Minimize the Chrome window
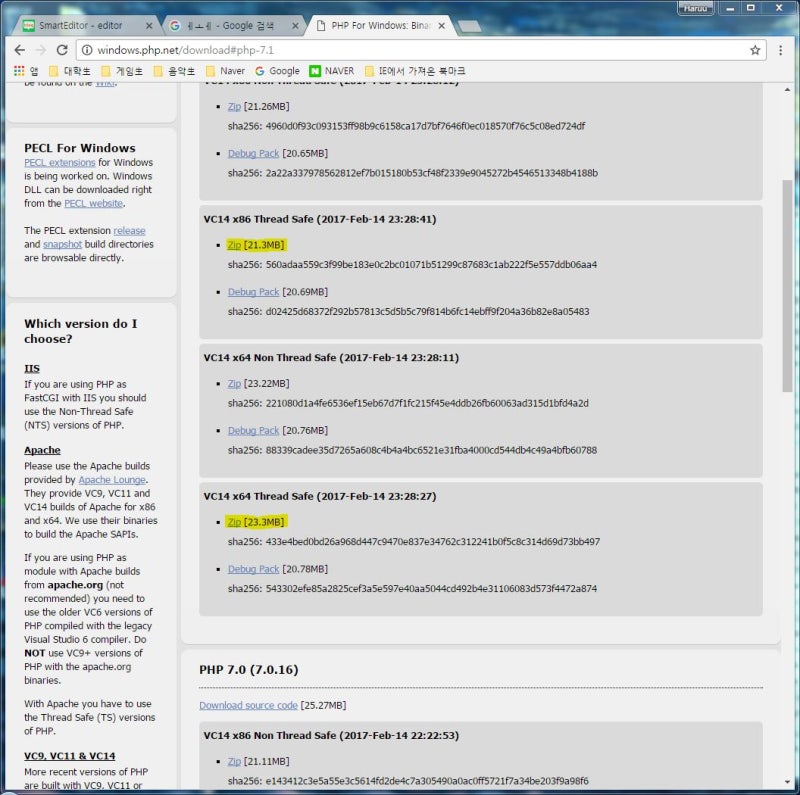800x795 pixels. tap(730, 8)
